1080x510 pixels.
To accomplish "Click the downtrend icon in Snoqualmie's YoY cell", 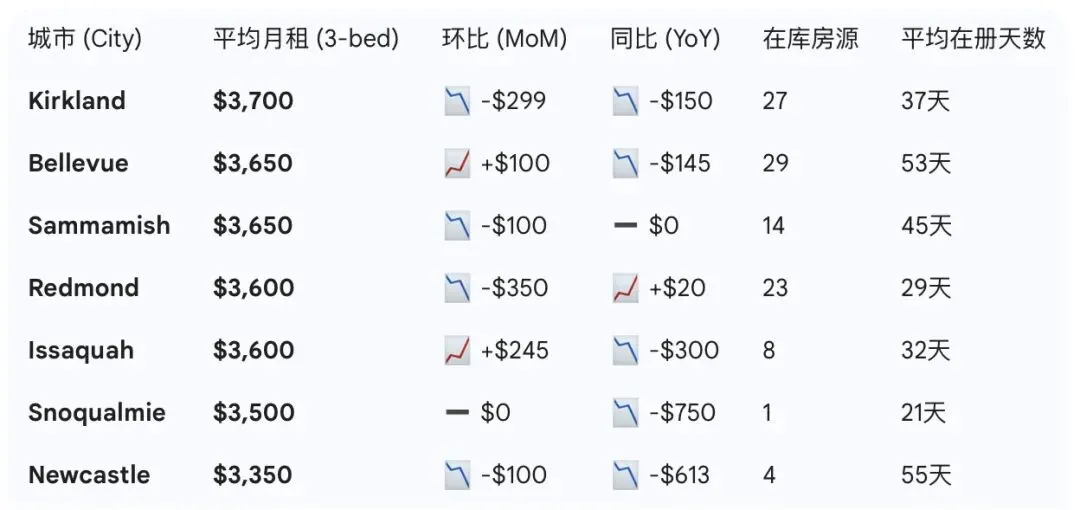I will tap(625, 413).
